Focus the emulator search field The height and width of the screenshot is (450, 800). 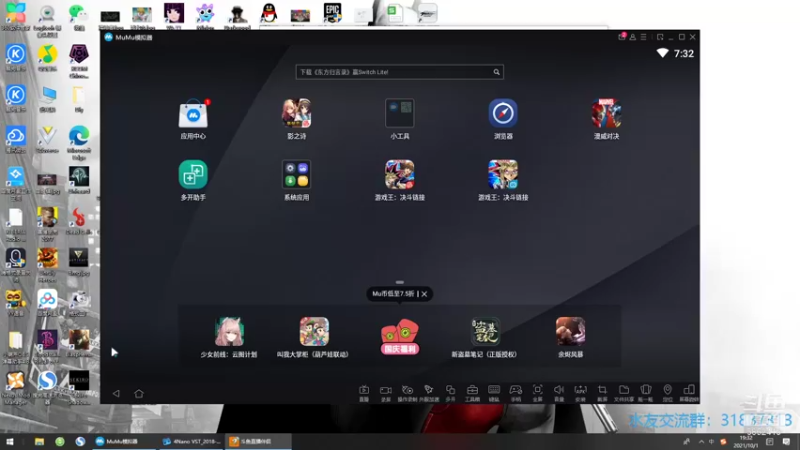coord(399,72)
